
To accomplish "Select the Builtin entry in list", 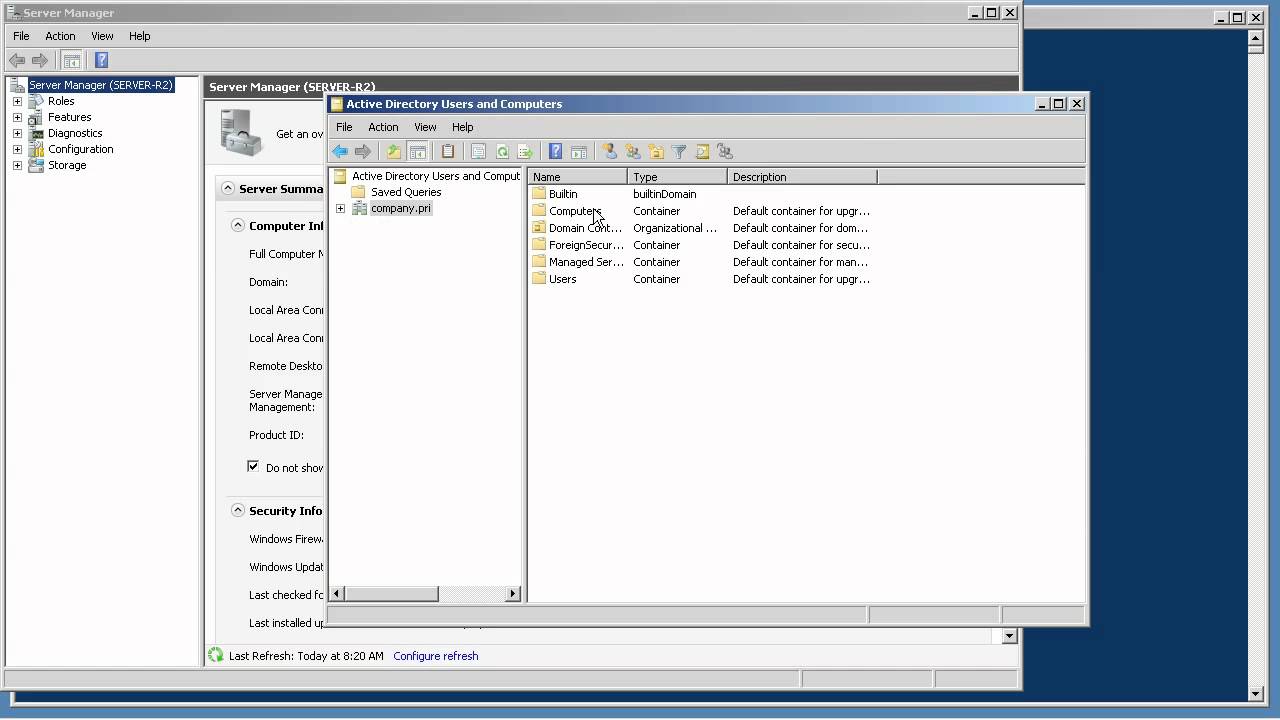I will [x=563, y=194].
